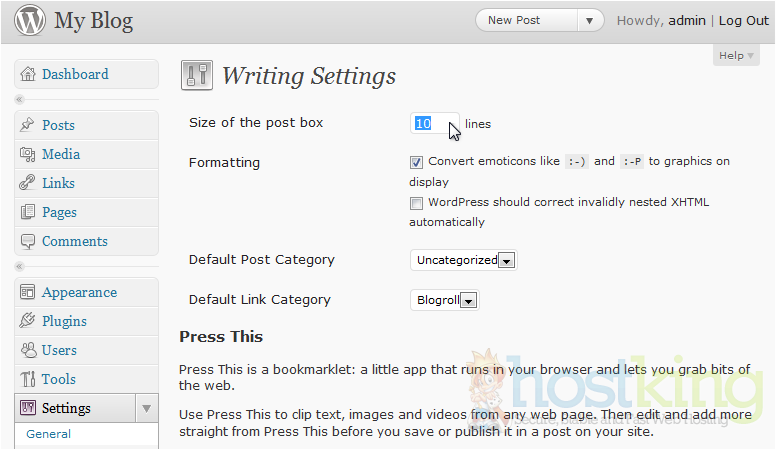Click the Comments speech bubble icon
Viewport: 776px width, 450px height.
(28, 241)
